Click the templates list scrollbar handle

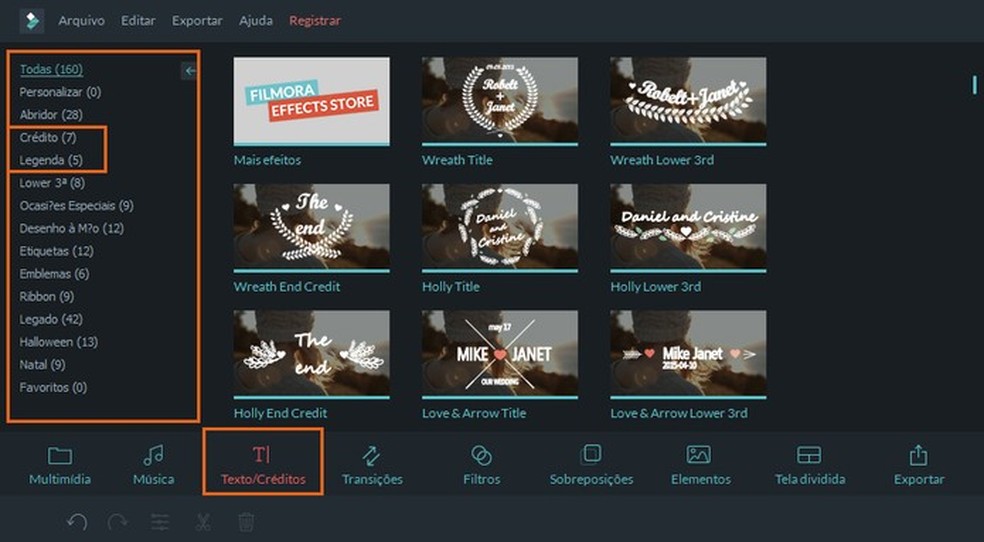(975, 85)
